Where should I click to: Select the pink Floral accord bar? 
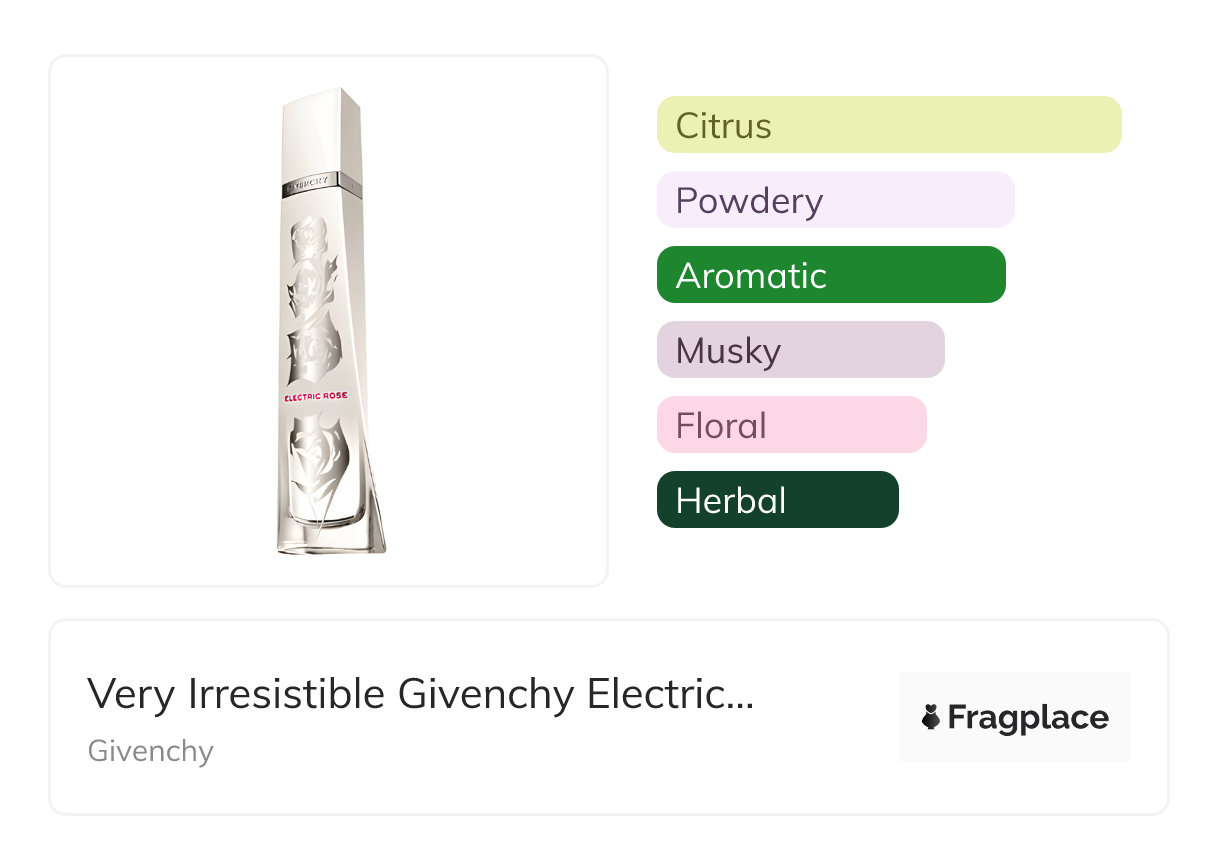click(x=791, y=425)
